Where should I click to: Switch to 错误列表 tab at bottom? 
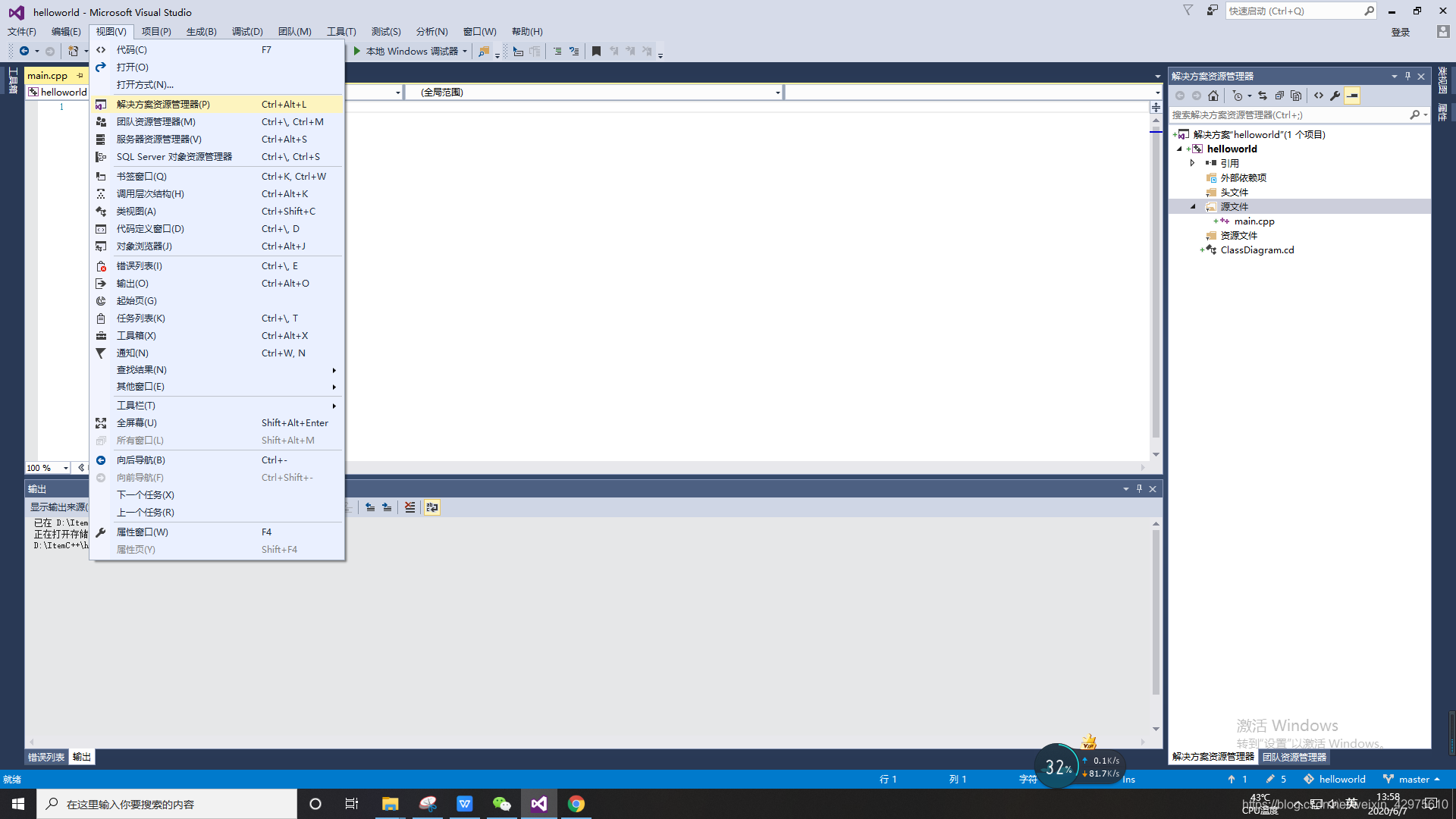point(46,757)
